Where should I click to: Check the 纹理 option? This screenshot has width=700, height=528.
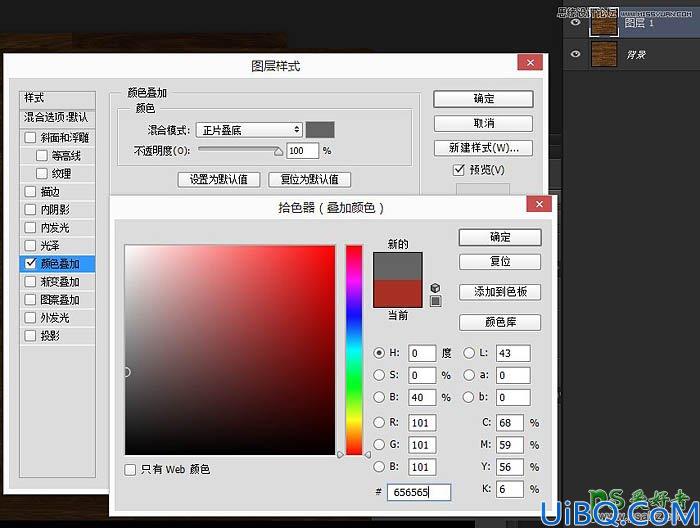(42, 173)
